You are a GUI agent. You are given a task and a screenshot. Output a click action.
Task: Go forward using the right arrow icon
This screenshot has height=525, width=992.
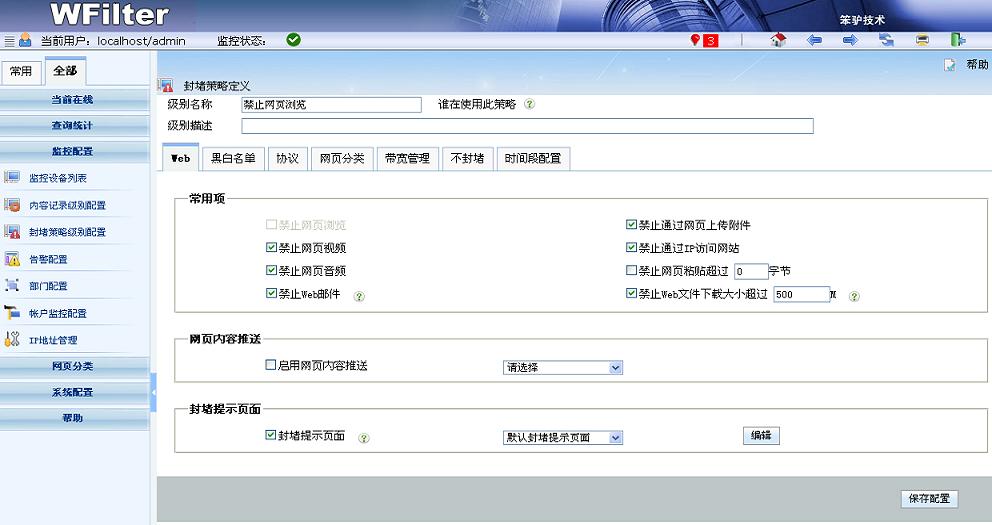tap(850, 40)
